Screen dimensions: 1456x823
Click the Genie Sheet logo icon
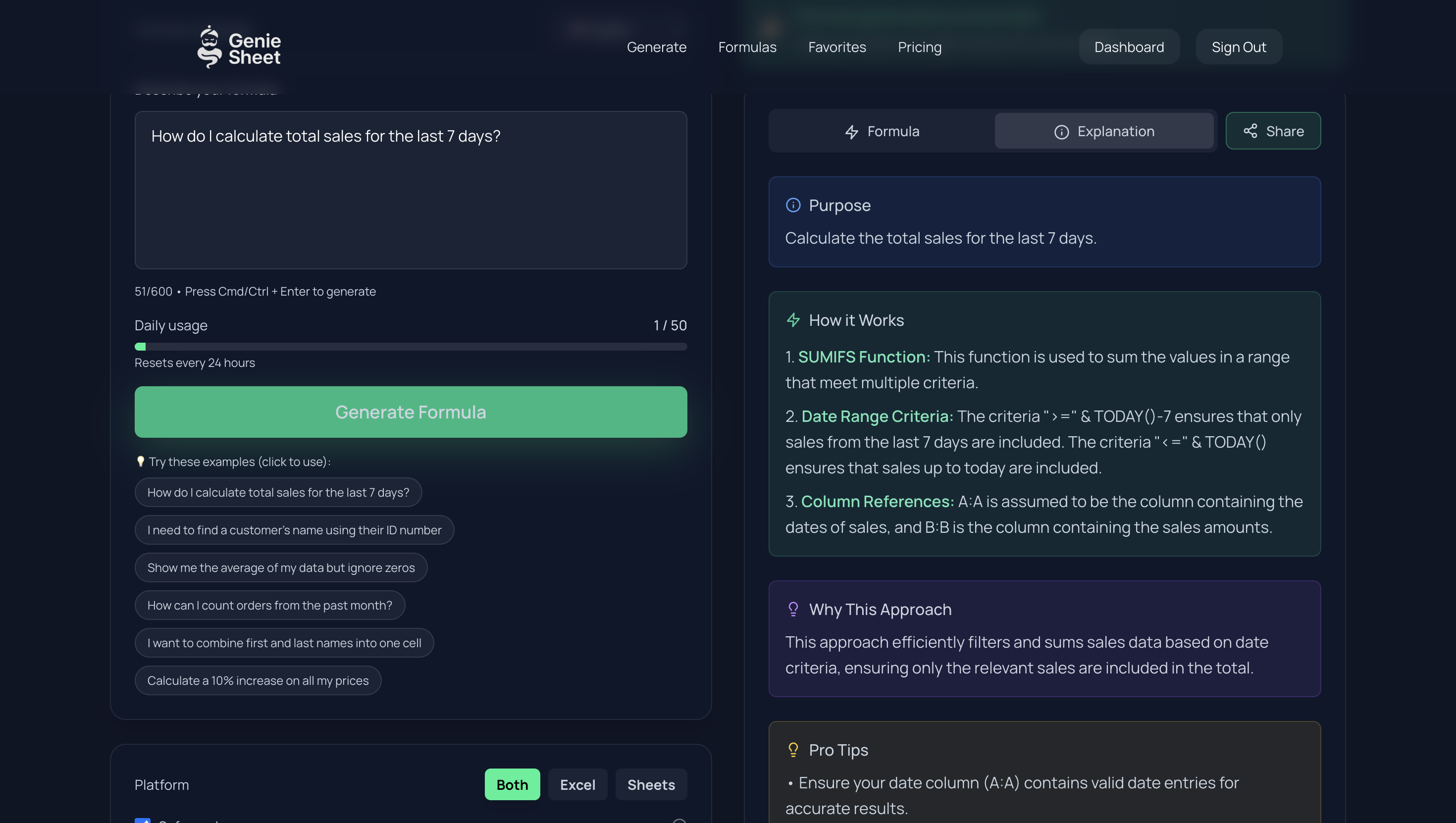tap(209, 48)
